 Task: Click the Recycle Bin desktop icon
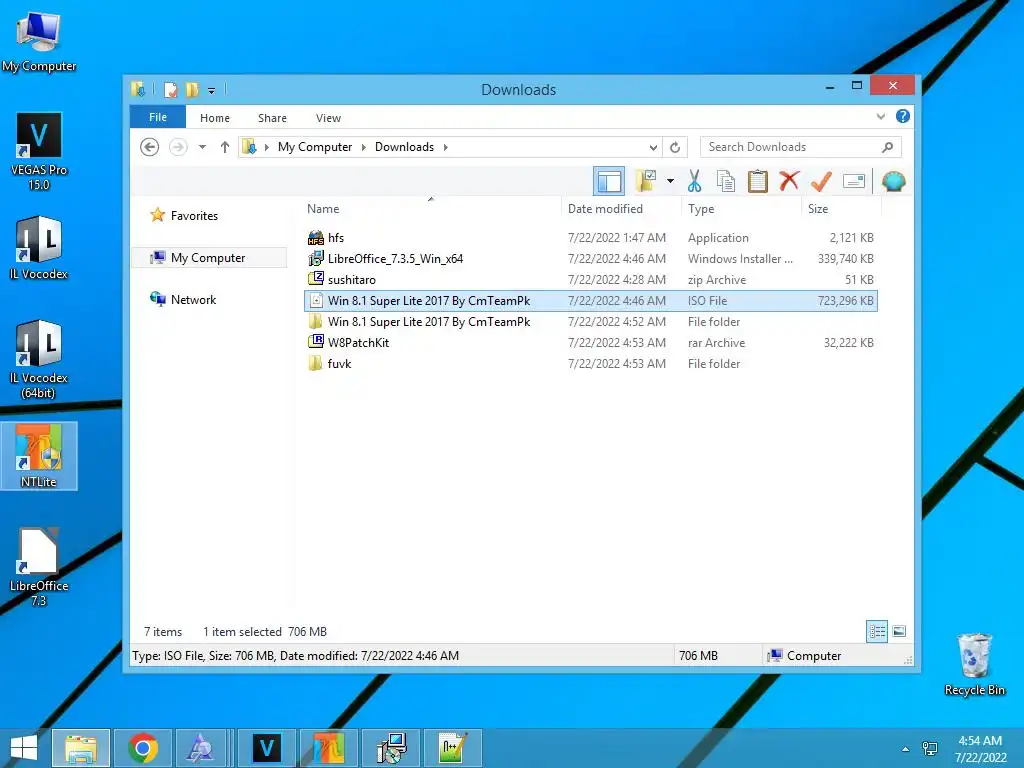974,665
